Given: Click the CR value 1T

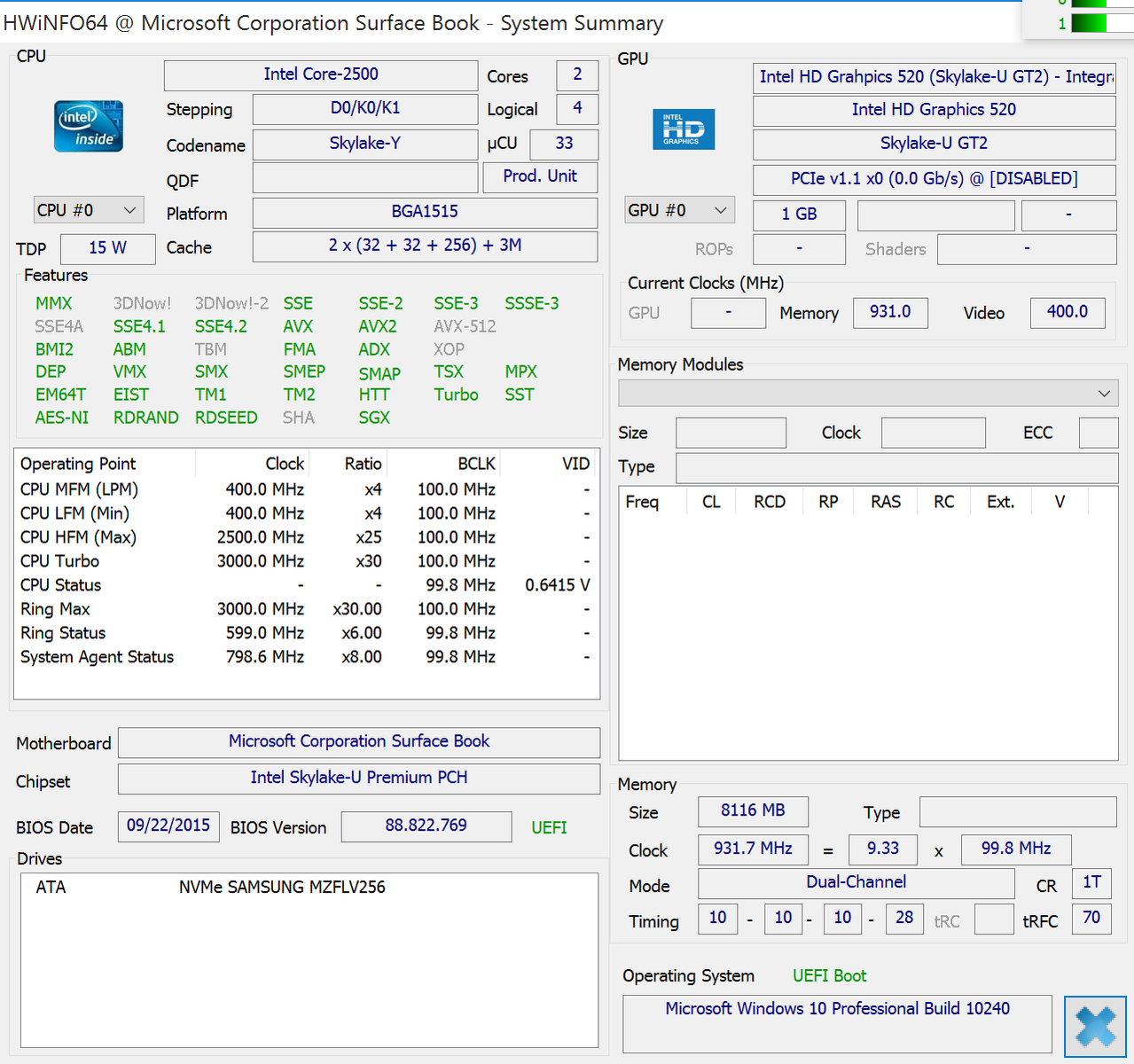Looking at the screenshot, I should [1091, 883].
